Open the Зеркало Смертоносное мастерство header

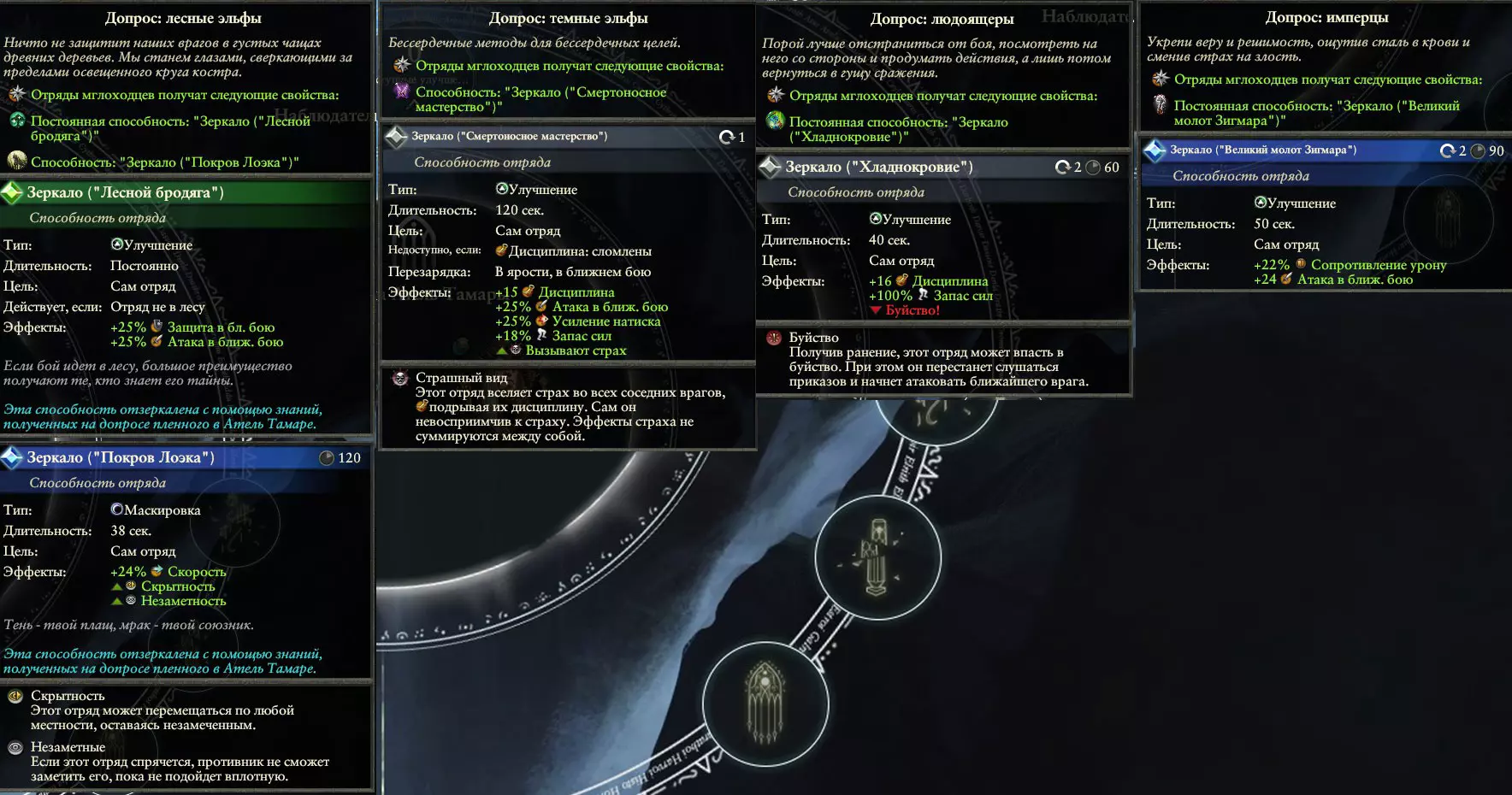(568, 137)
